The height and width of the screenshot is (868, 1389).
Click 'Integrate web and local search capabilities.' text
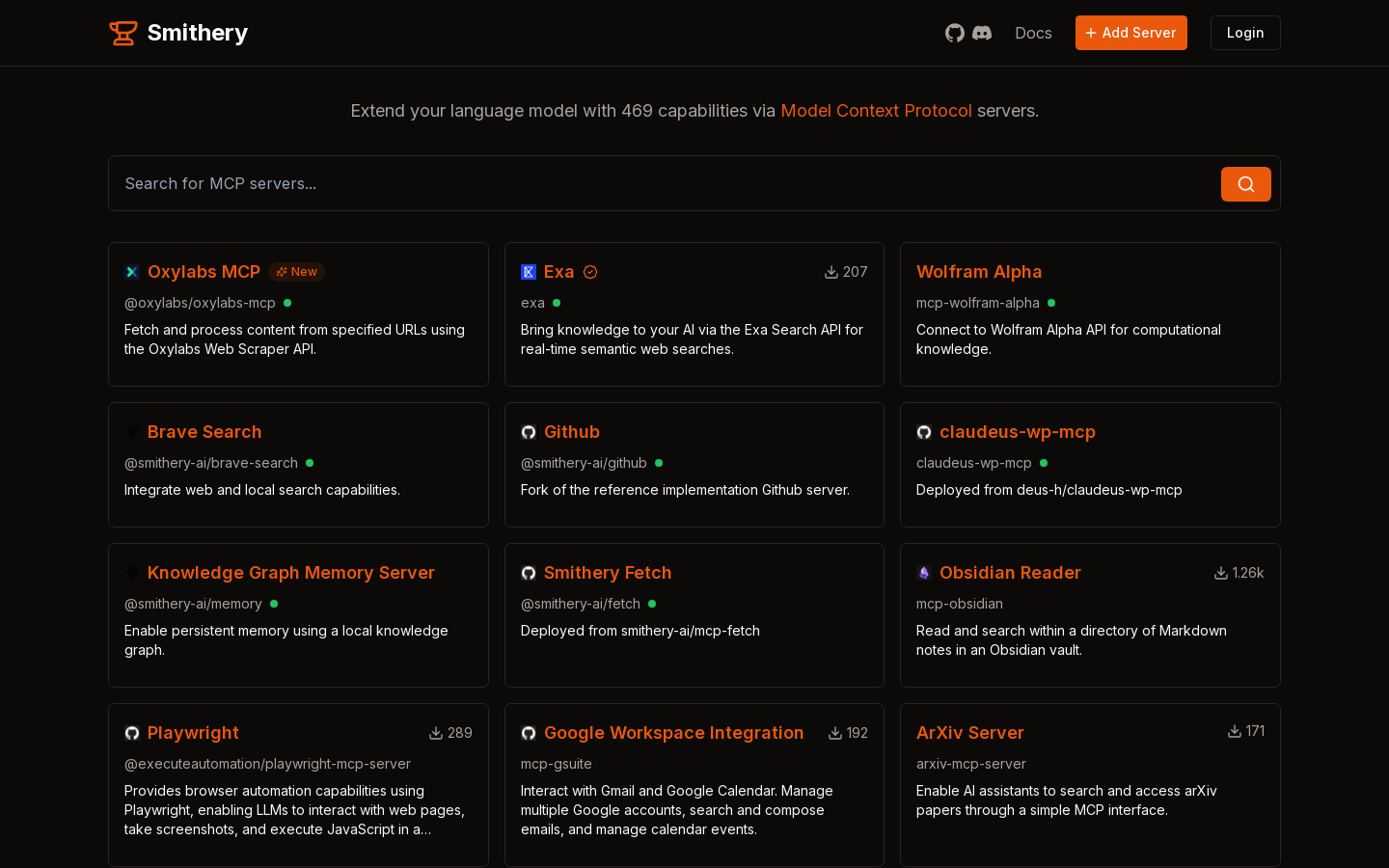(262, 490)
